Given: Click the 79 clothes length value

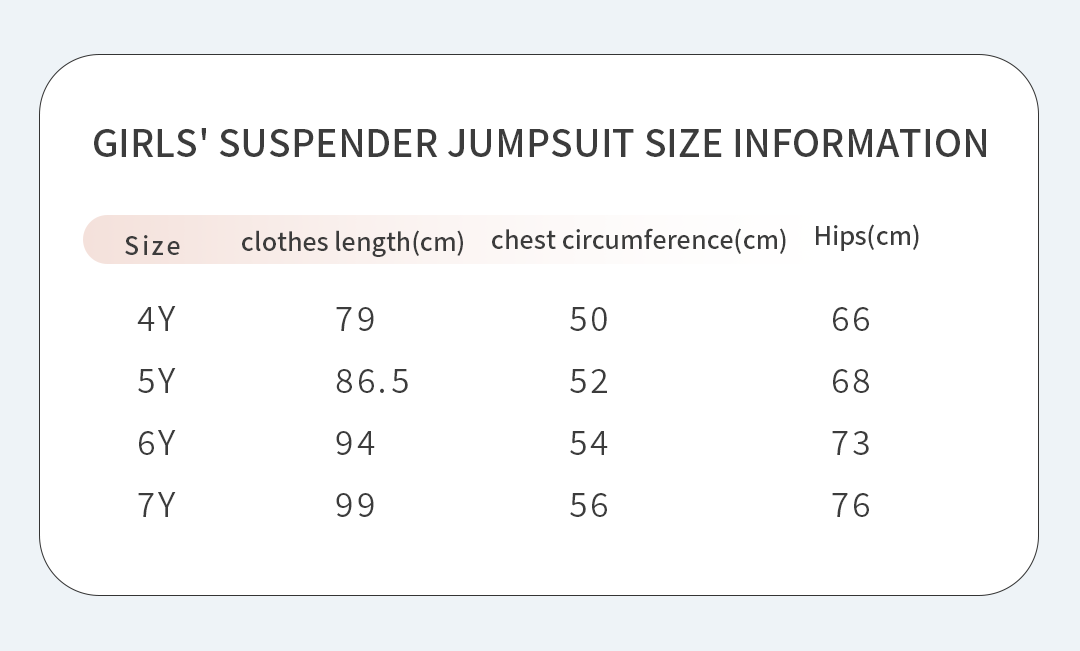Looking at the screenshot, I should point(355,319).
